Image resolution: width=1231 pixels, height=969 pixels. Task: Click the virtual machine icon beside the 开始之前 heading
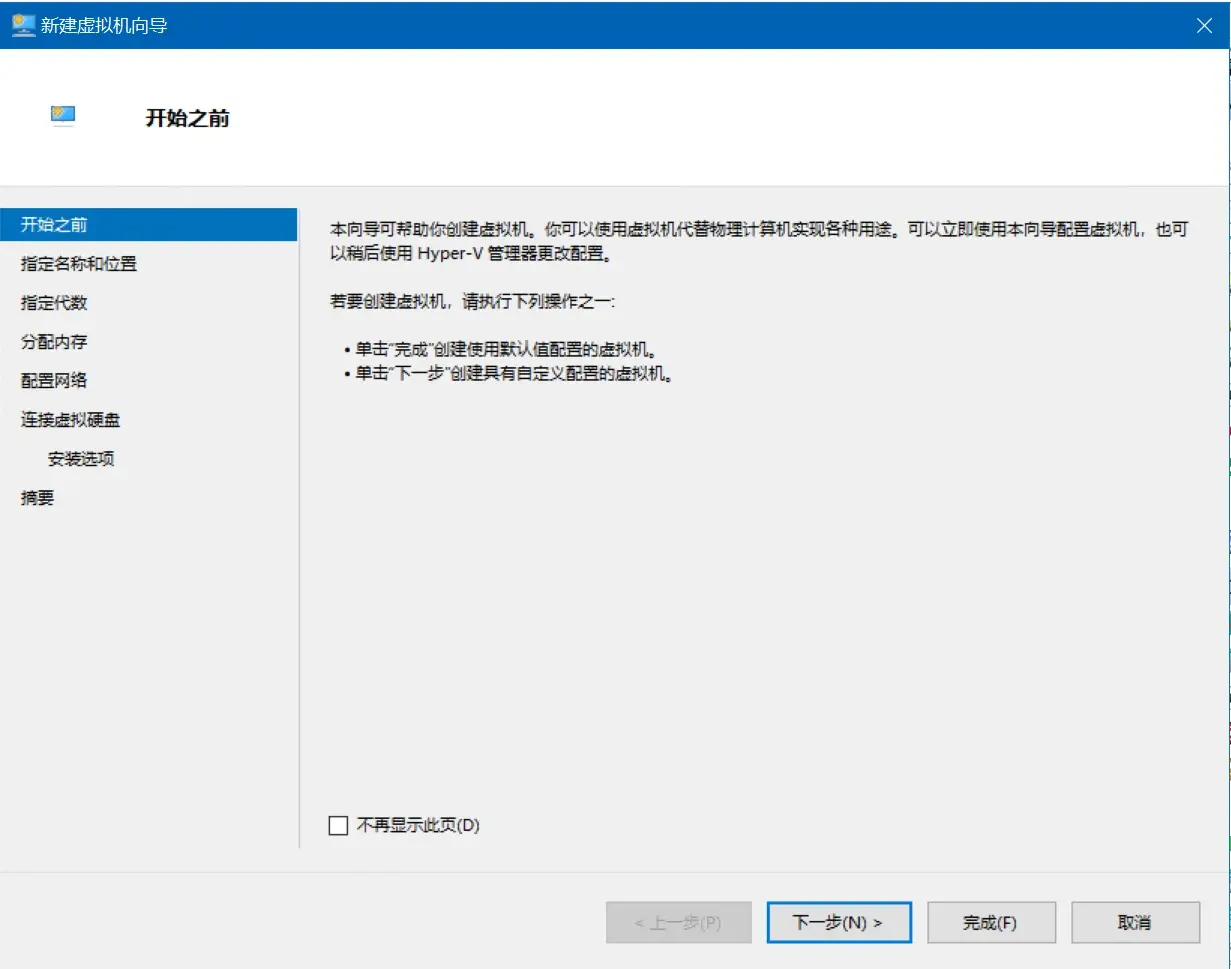click(63, 116)
